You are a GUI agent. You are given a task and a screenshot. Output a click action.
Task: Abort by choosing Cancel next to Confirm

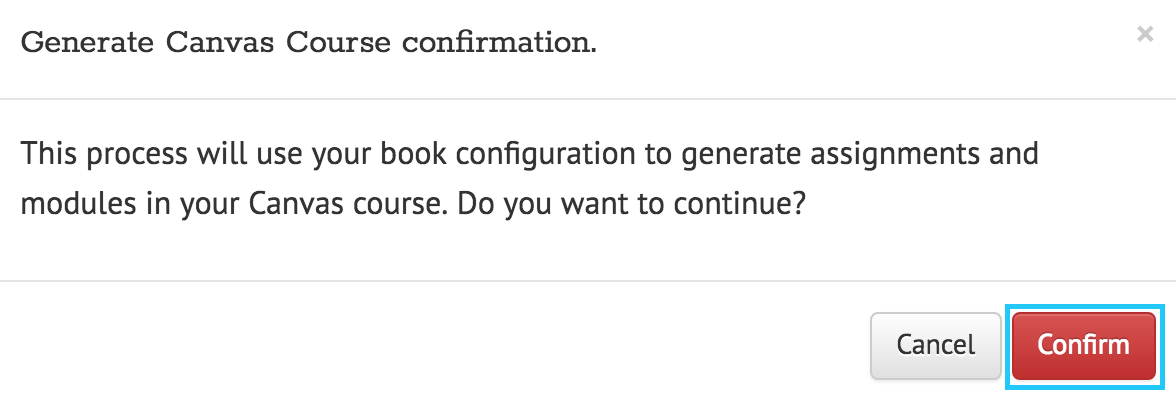(935, 346)
